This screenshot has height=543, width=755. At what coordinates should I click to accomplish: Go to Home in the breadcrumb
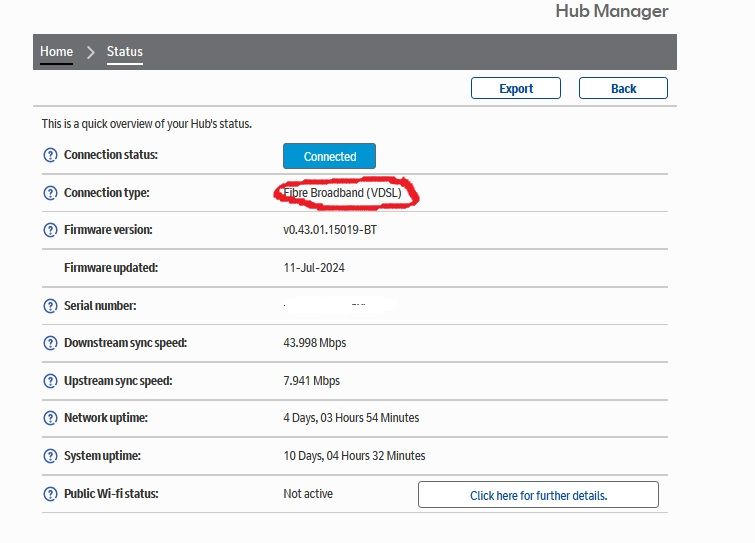pos(56,52)
